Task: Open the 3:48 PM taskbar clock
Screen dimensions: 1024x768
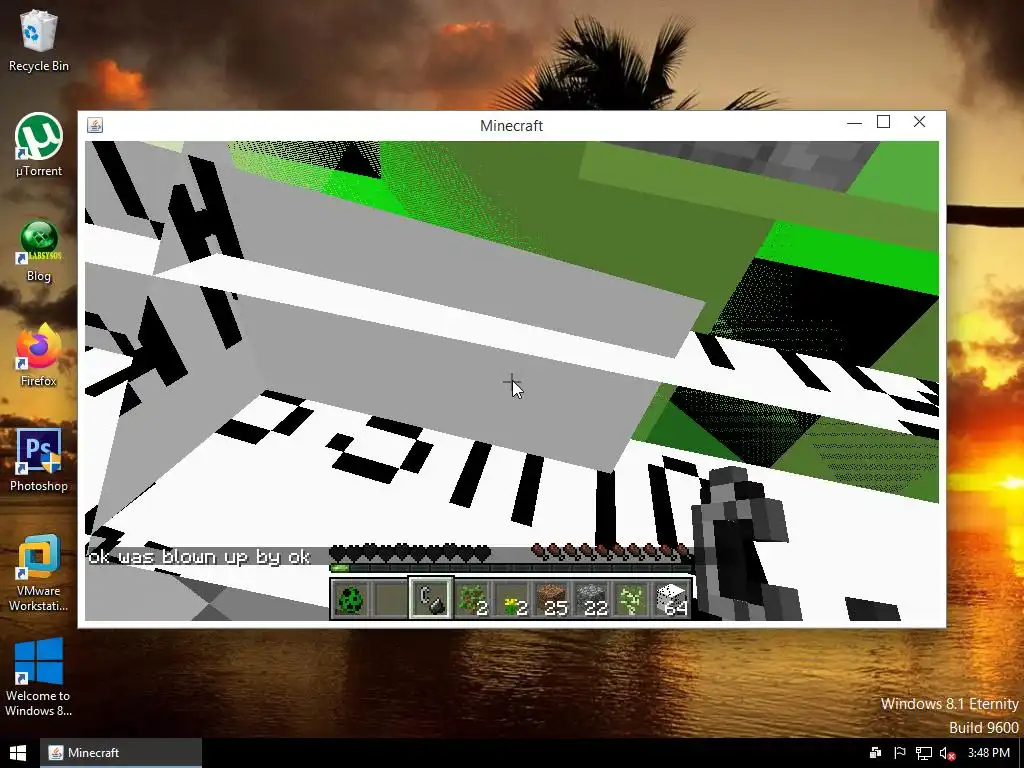Action: click(989, 753)
